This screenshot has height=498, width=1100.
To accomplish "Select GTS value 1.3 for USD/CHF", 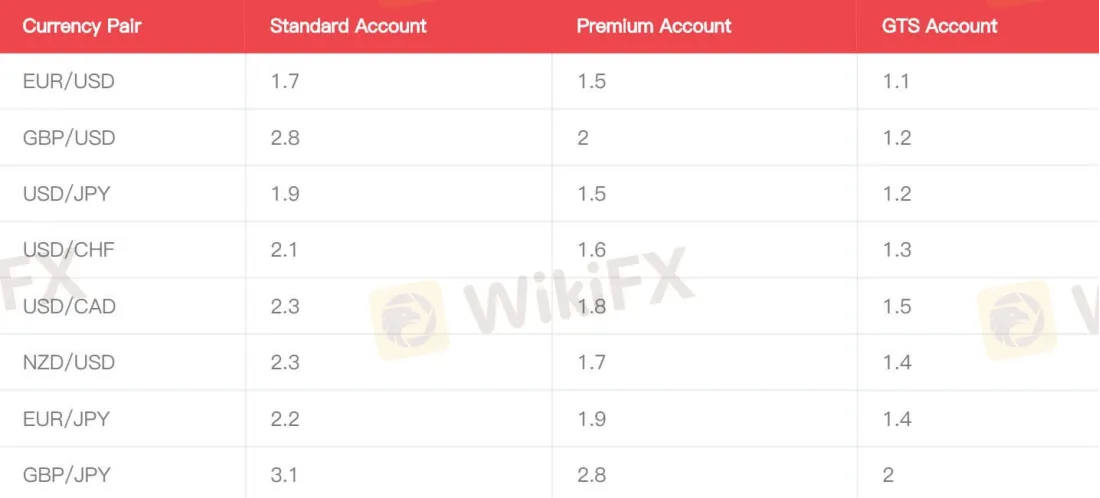I will coord(897,250).
